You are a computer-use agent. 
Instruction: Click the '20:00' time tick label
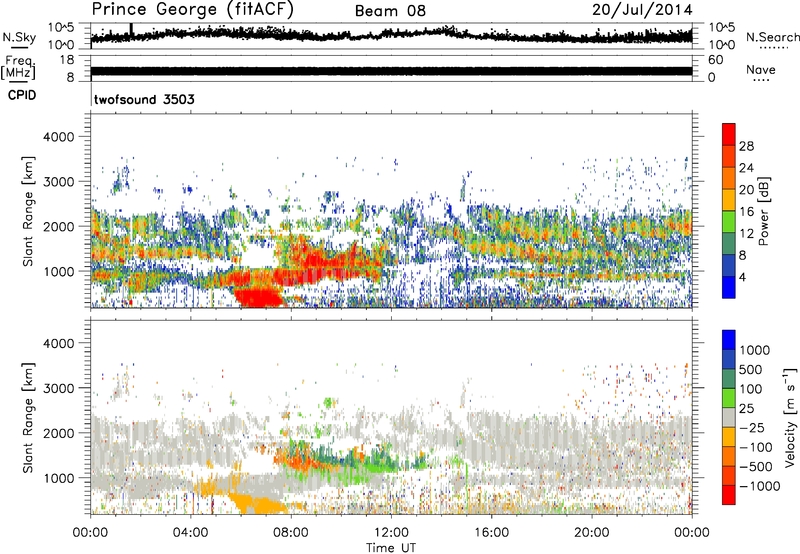point(592,533)
